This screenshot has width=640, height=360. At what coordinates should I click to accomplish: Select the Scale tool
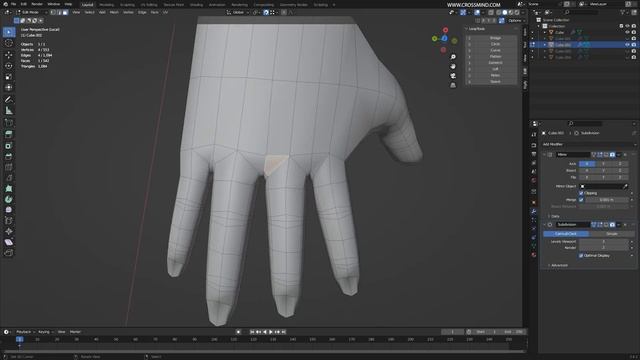pyautogui.click(x=9, y=77)
